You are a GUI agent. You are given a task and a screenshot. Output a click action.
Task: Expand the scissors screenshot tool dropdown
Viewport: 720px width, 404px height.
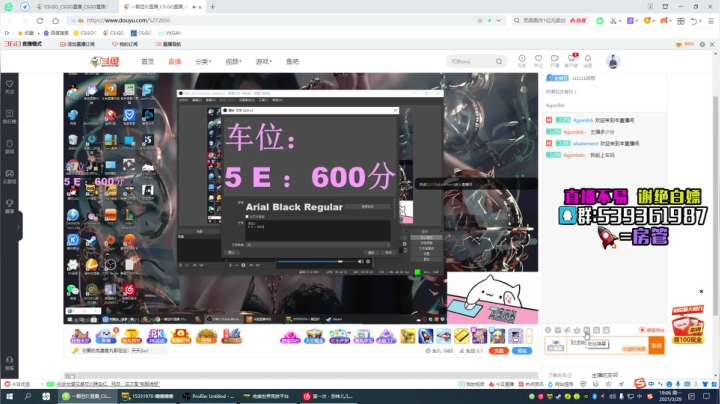[x=619, y=21]
